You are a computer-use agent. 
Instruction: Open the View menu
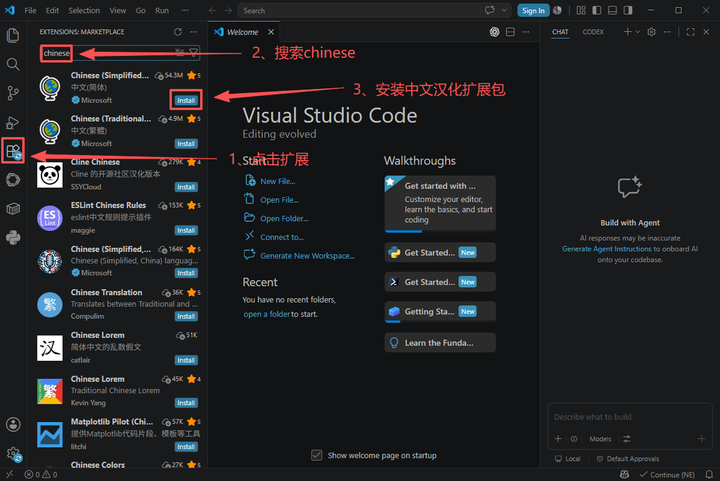click(x=118, y=10)
